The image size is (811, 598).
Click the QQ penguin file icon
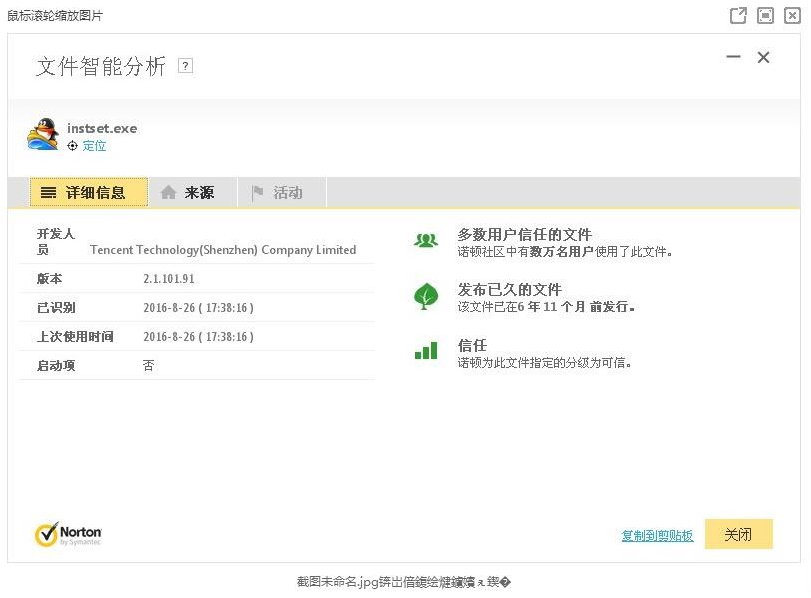43,134
